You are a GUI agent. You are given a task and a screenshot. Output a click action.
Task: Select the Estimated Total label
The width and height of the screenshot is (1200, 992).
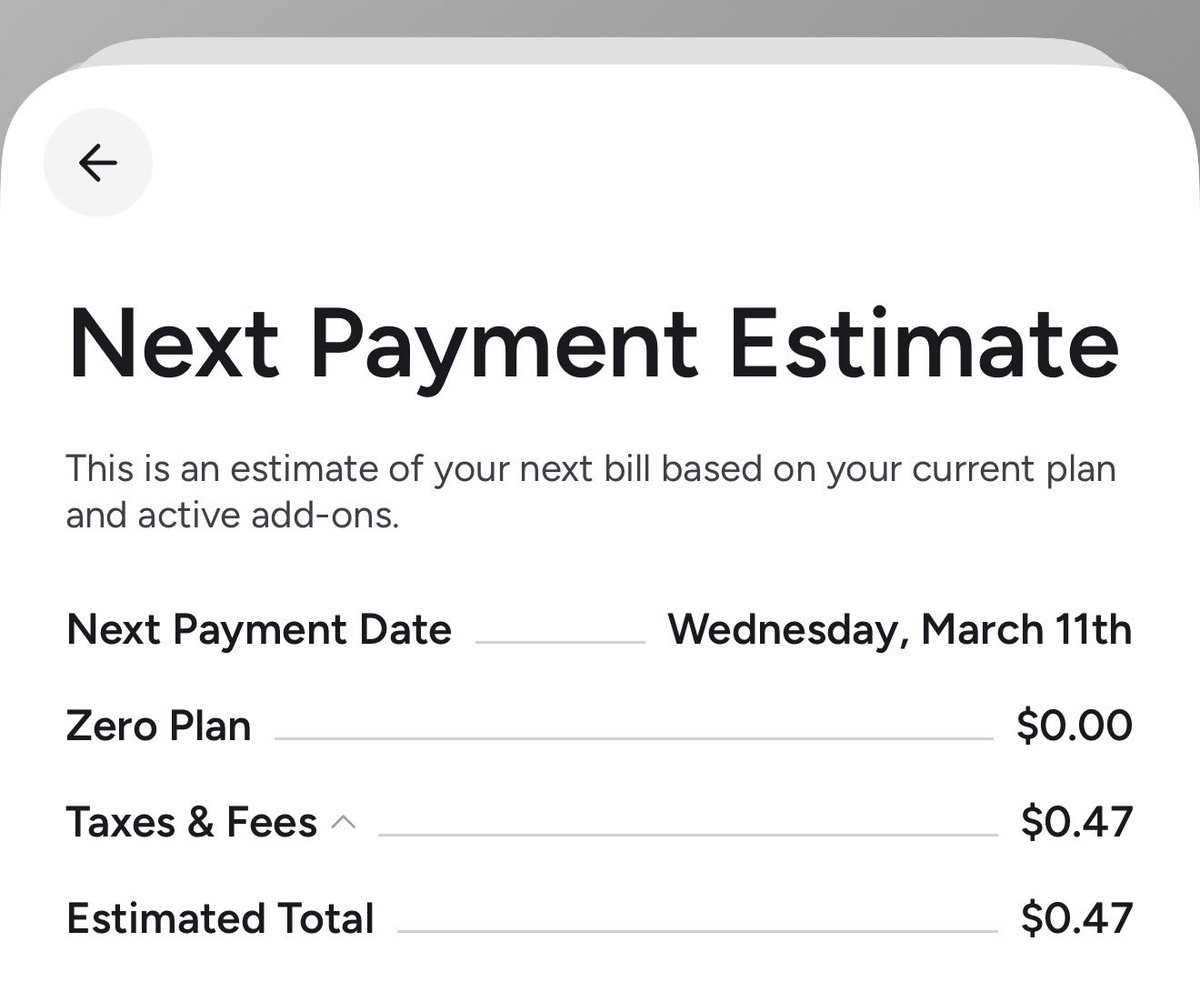tap(220, 918)
